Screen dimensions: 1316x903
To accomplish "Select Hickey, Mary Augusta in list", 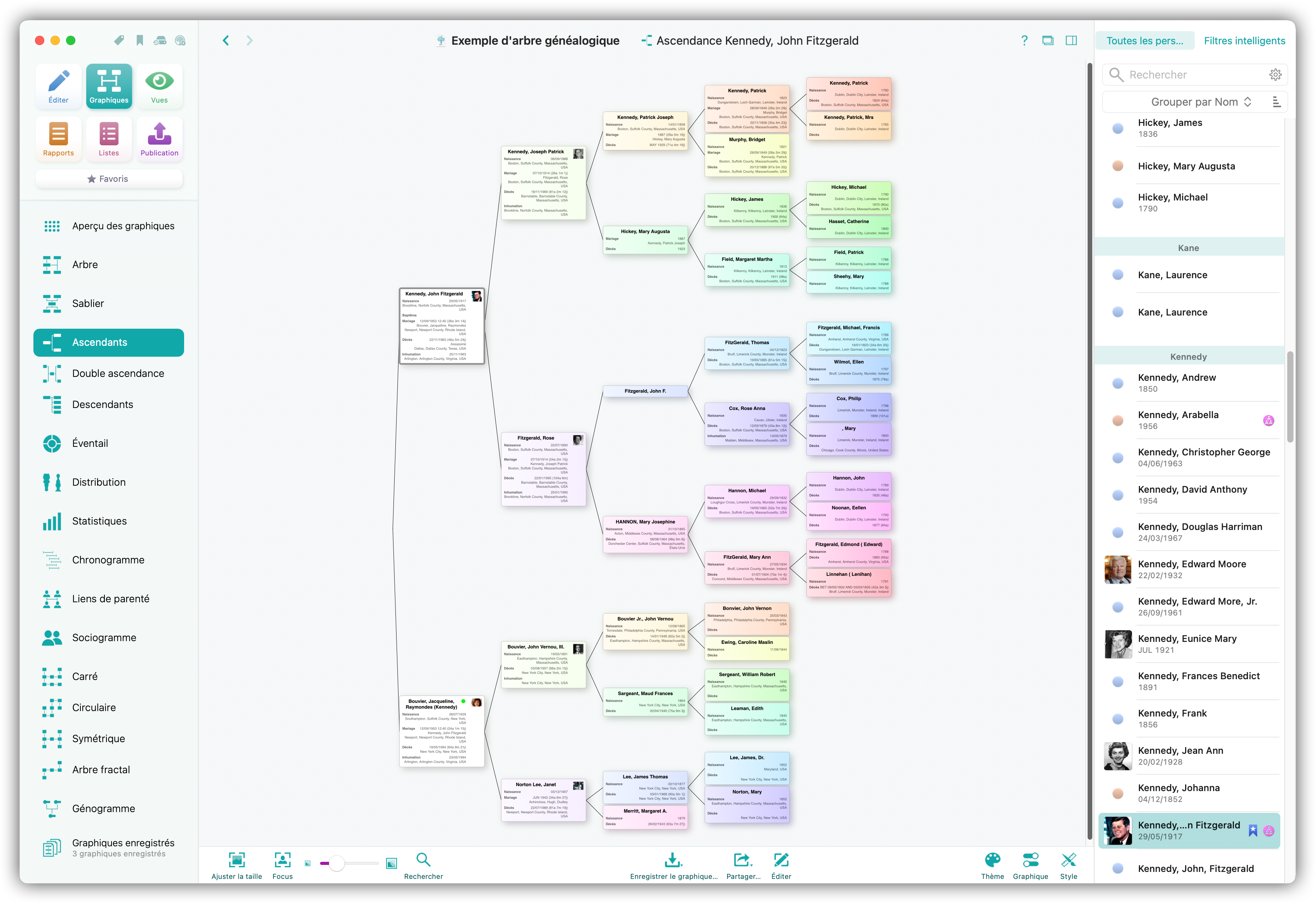I will tap(1189, 166).
